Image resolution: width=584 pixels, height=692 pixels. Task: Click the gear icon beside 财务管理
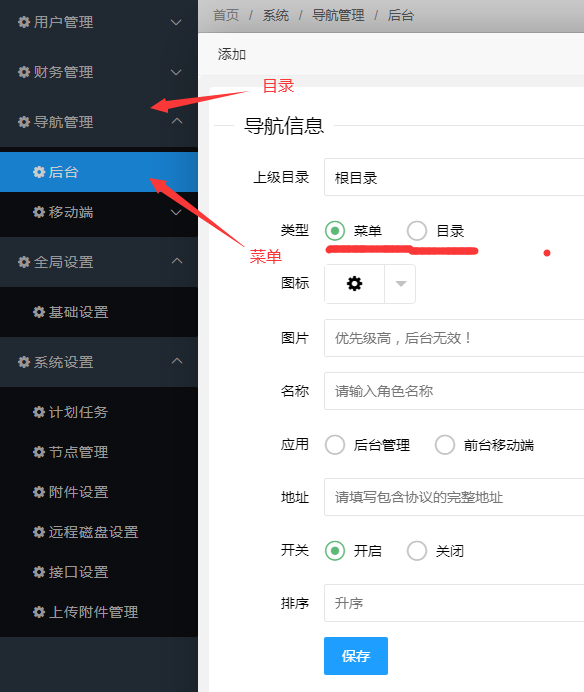[24, 72]
